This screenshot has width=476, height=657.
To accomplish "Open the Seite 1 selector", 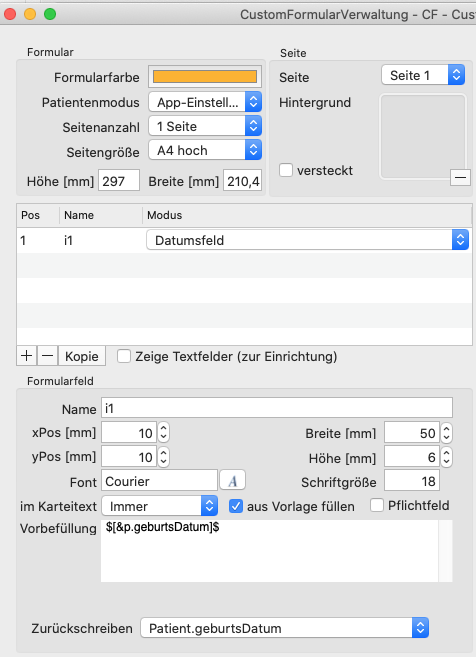I will (x=423, y=75).
